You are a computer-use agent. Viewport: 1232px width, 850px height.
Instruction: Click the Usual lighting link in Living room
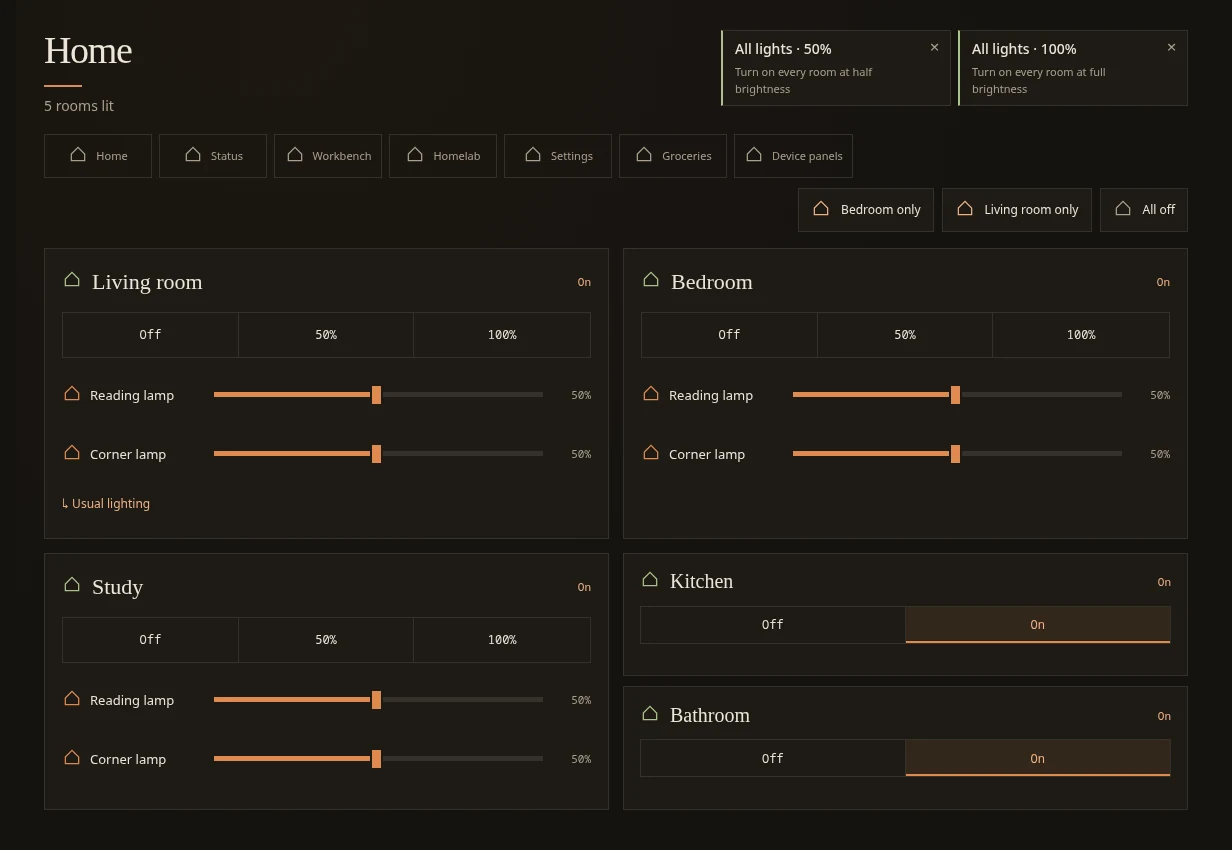pyautogui.click(x=106, y=504)
